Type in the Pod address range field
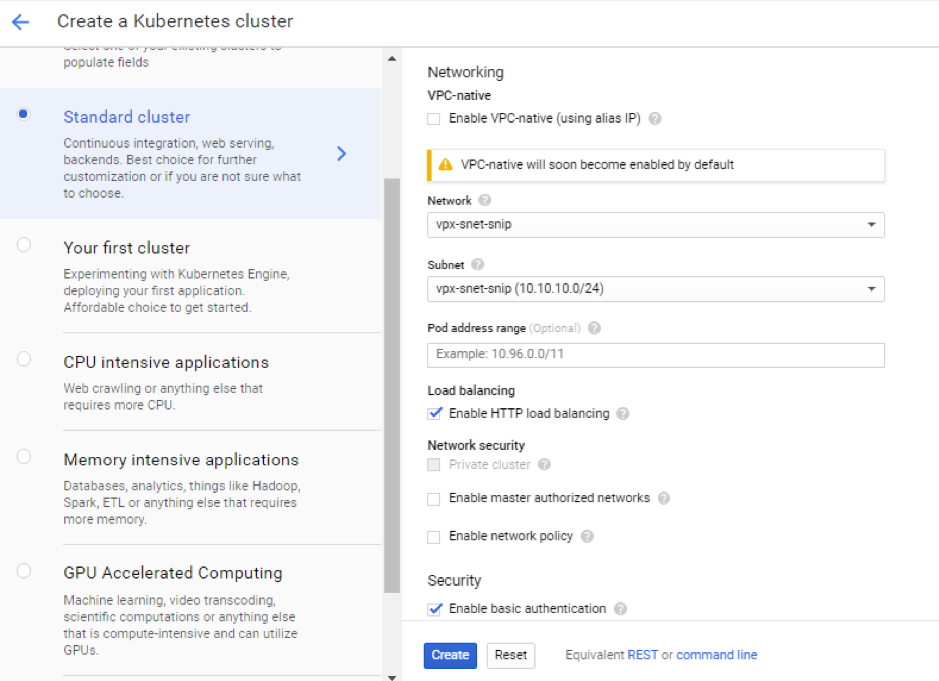This screenshot has height=681, width=939. click(x=655, y=355)
